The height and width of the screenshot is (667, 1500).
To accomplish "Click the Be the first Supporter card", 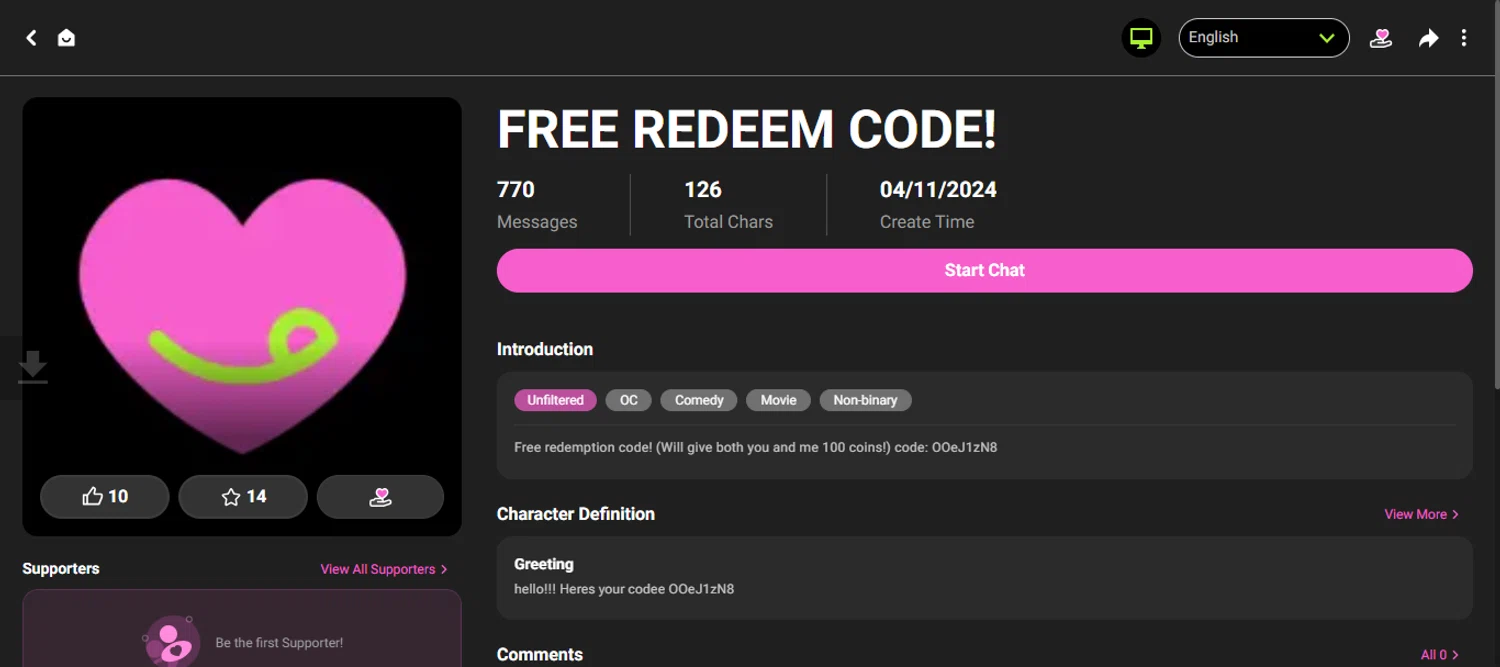I will [x=242, y=629].
